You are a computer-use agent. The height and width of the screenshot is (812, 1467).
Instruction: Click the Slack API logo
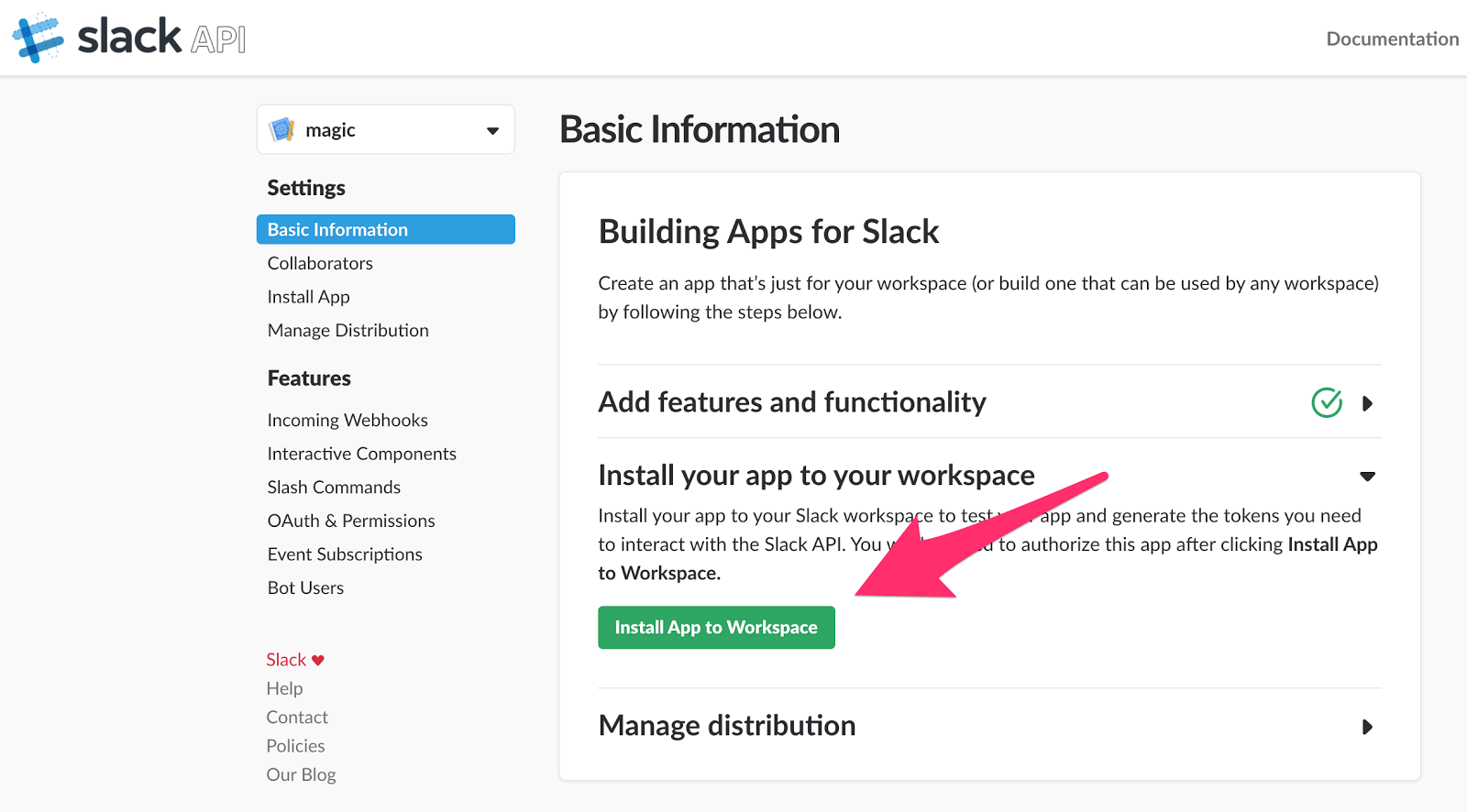point(129,38)
